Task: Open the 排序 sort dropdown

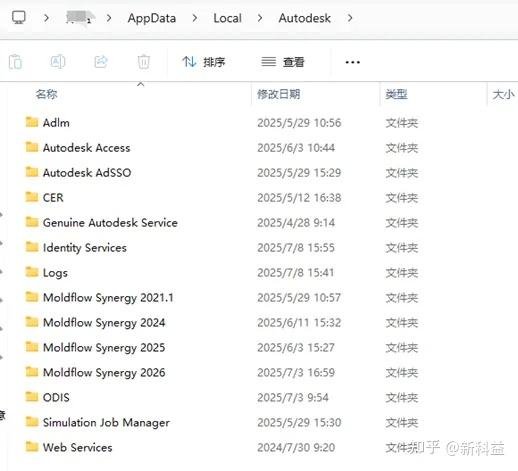Action: coord(204,62)
